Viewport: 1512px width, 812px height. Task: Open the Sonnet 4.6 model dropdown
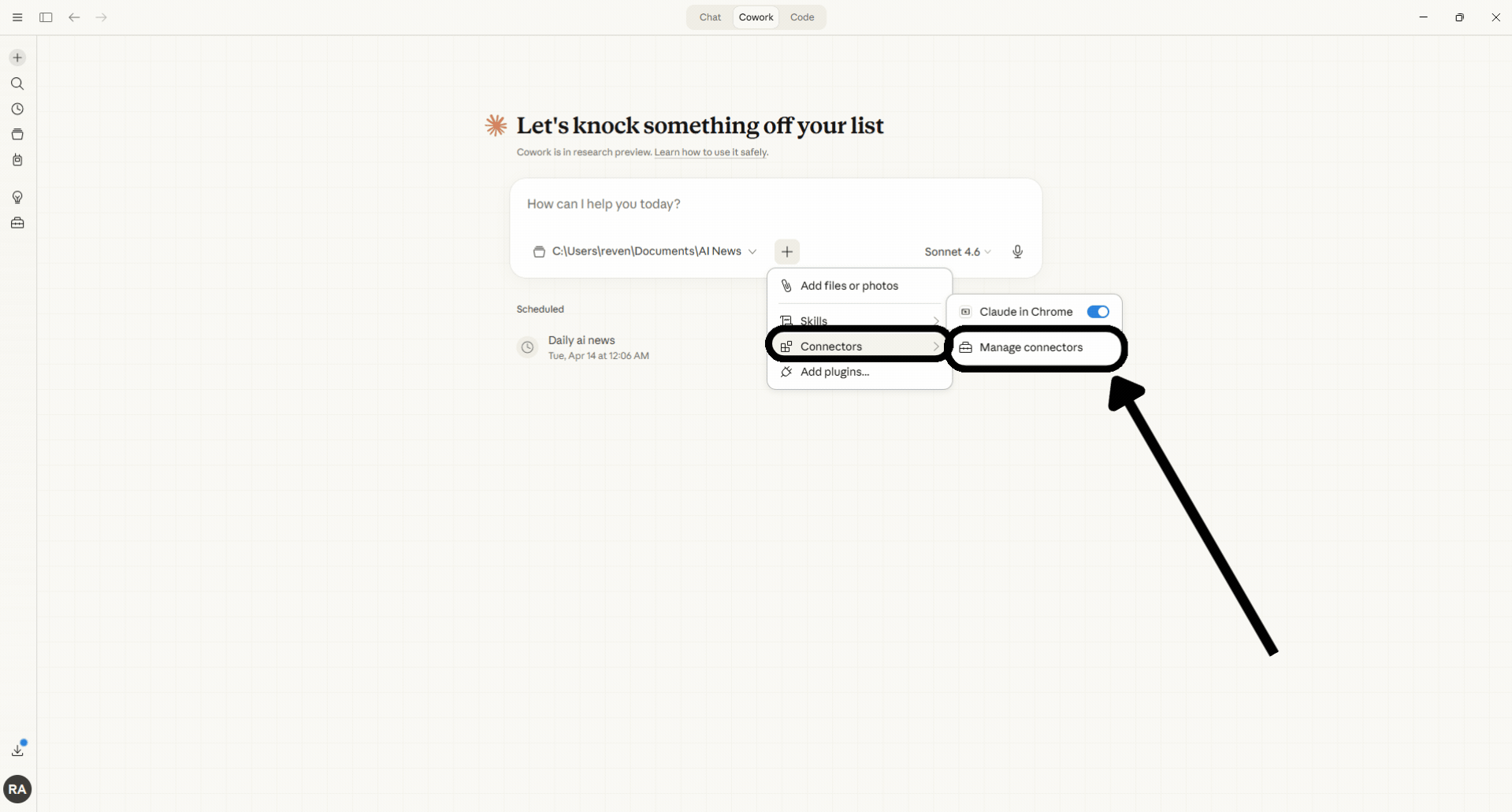[957, 252]
